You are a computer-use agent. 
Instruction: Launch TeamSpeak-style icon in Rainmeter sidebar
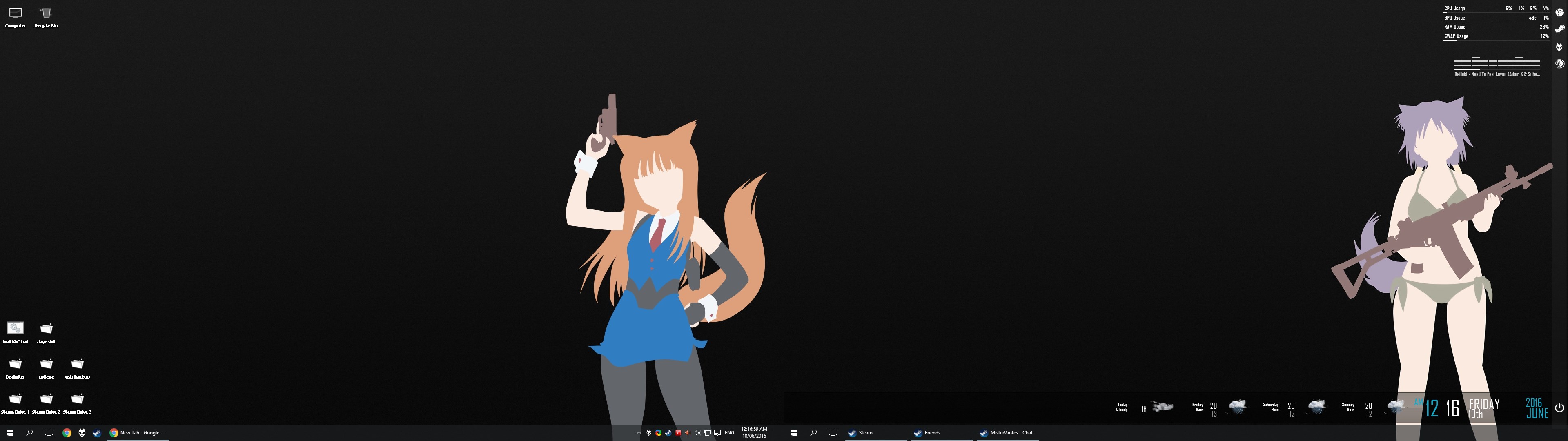(x=1559, y=63)
